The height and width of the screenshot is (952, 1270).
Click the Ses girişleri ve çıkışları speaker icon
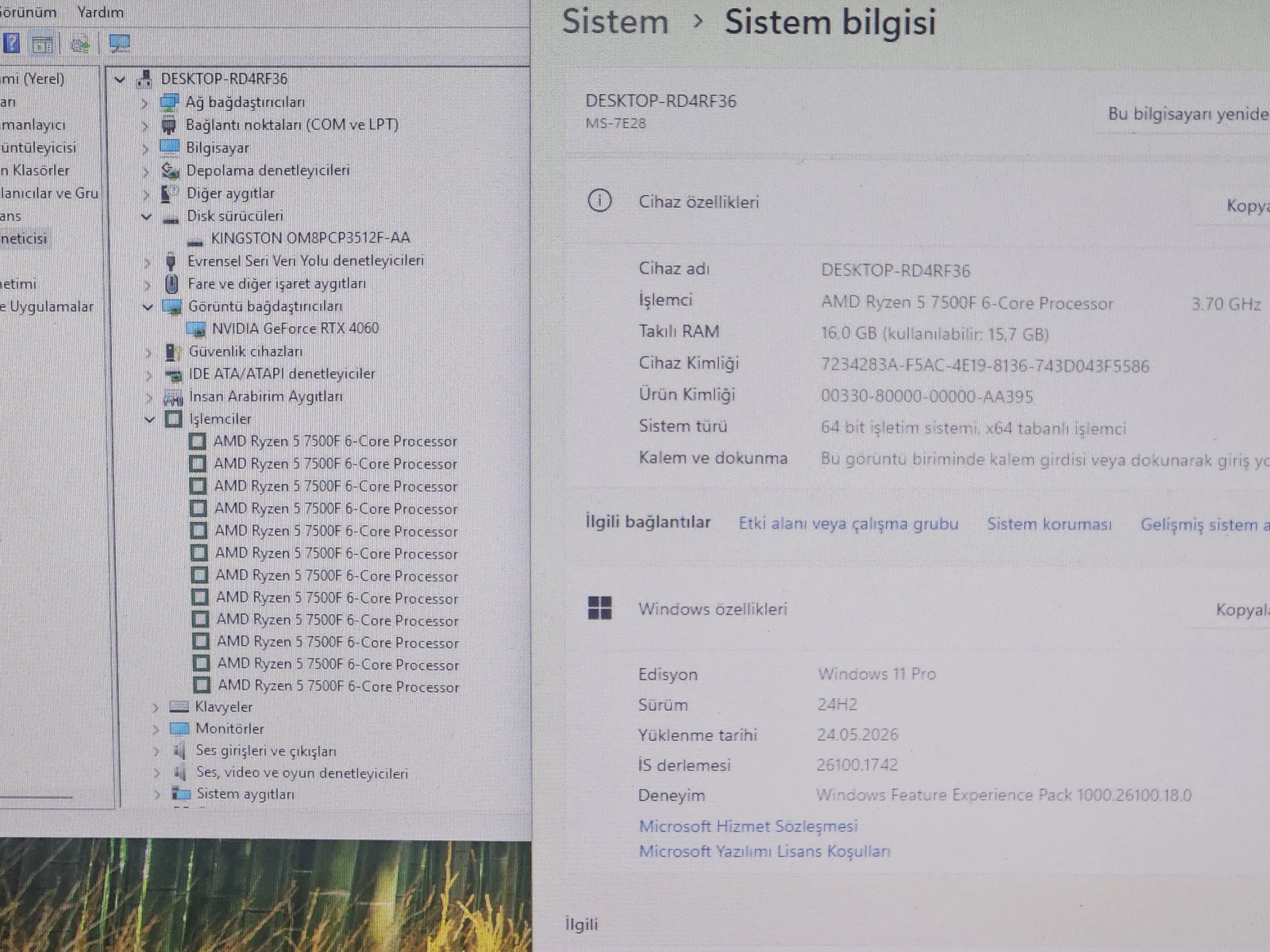[180, 750]
